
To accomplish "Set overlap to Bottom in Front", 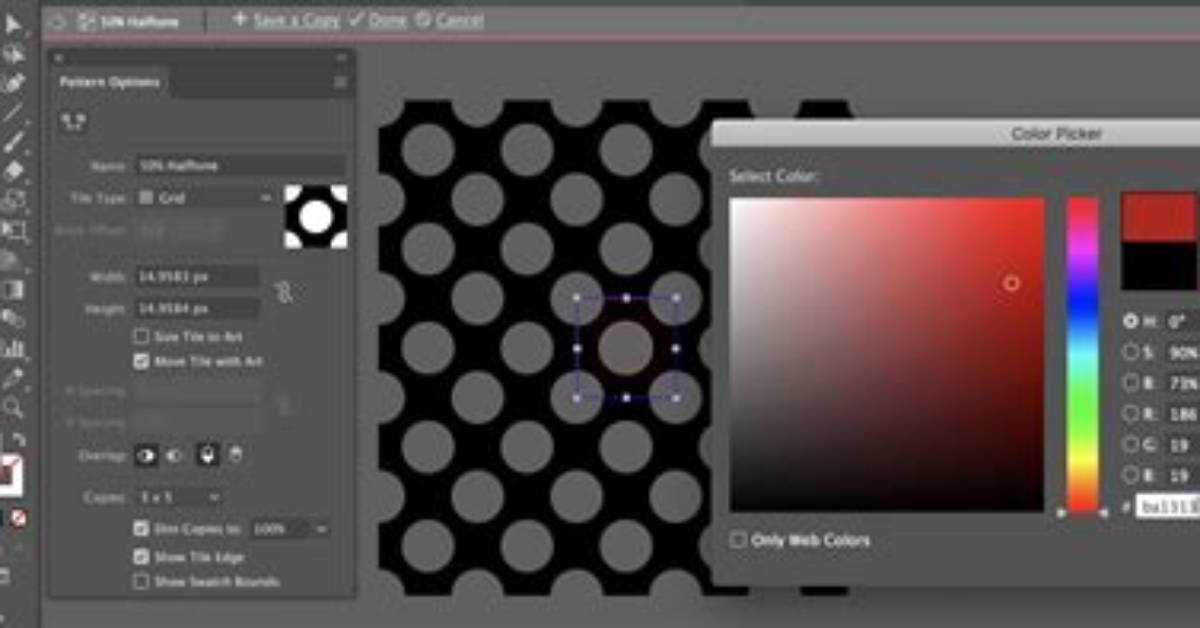I will coord(235,456).
